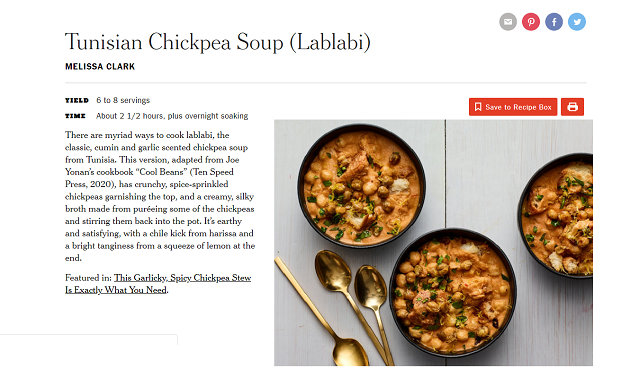630x378 pixels.
Task: Open the Garlicky, Spicy Chickpea Stew article link
Action: pyautogui.click(x=158, y=284)
